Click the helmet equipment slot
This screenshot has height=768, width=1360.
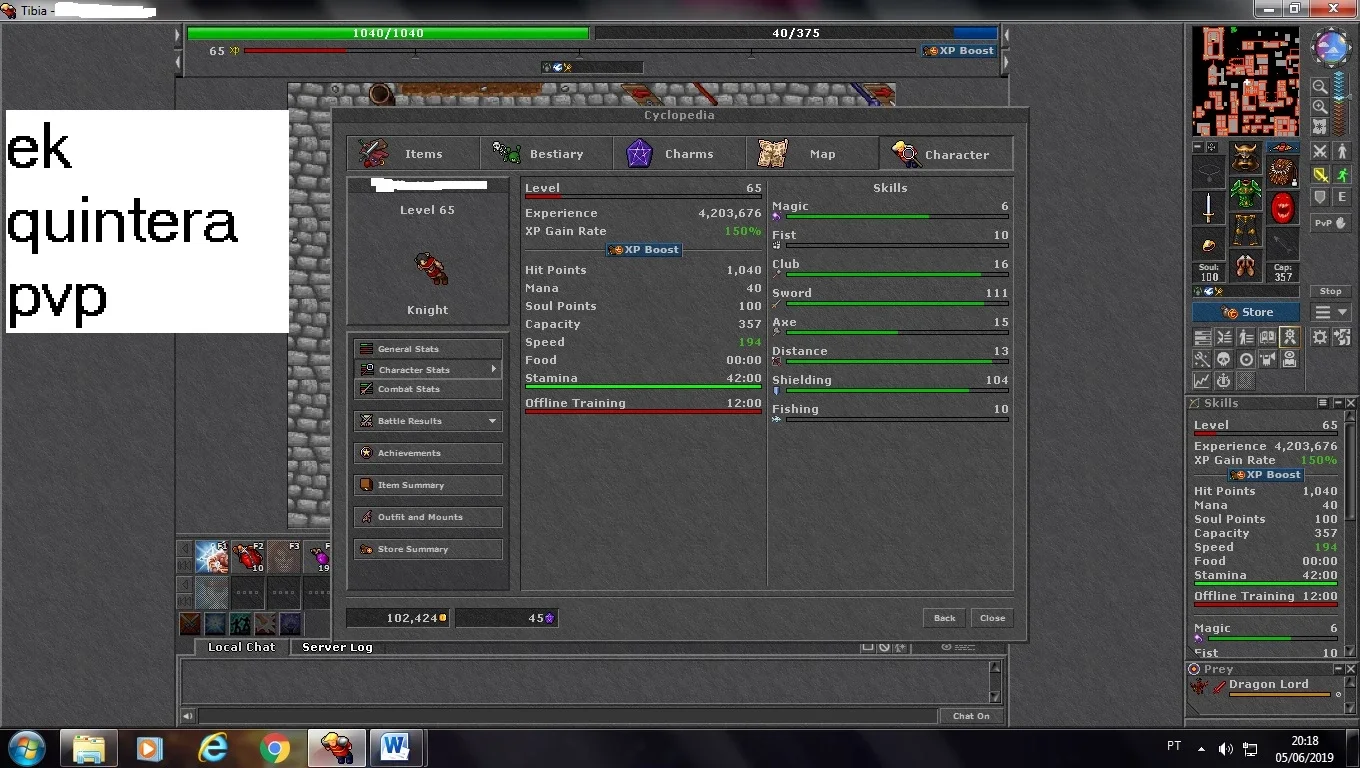point(1245,157)
